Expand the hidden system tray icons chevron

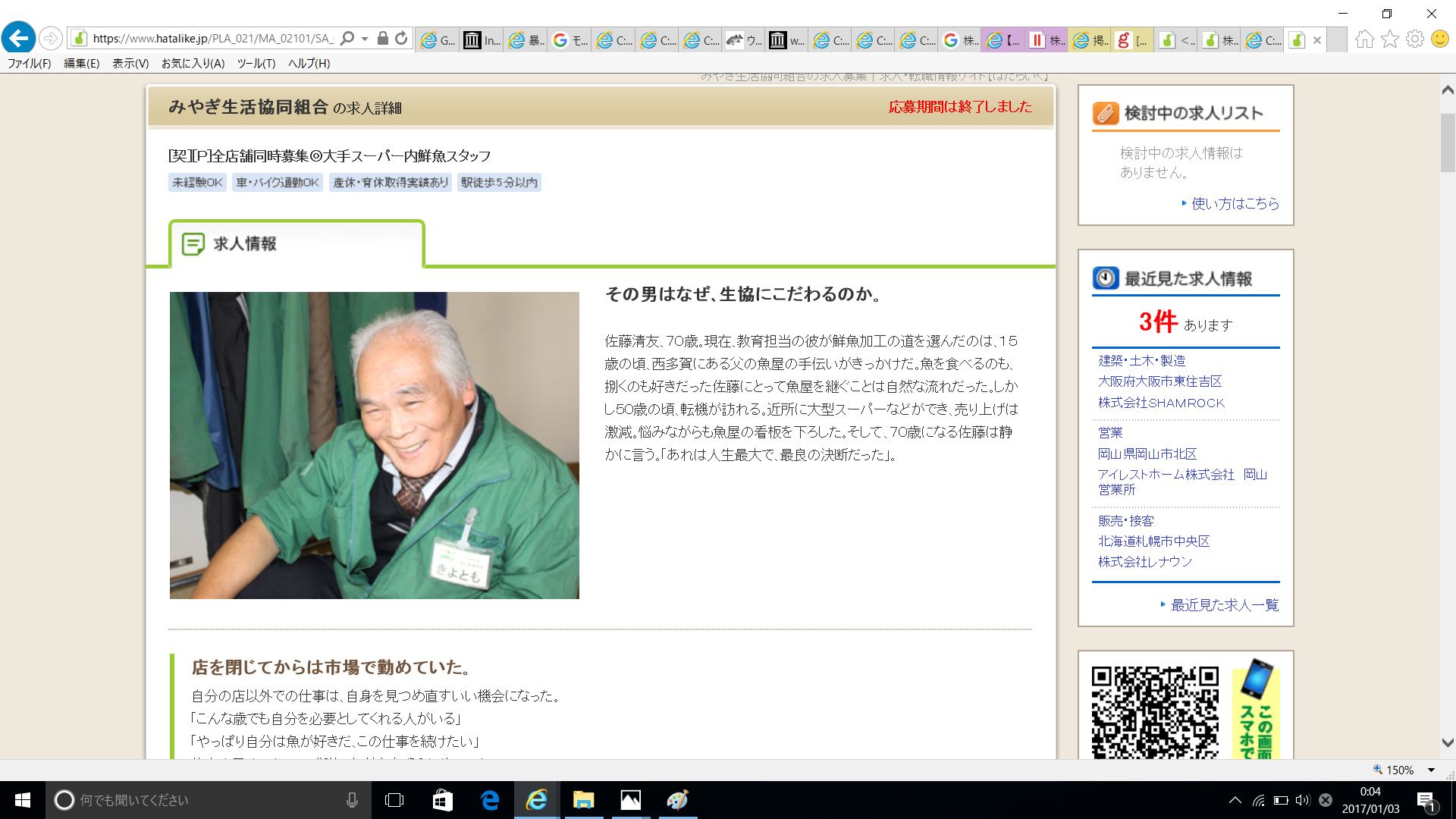click(x=1235, y=800)
